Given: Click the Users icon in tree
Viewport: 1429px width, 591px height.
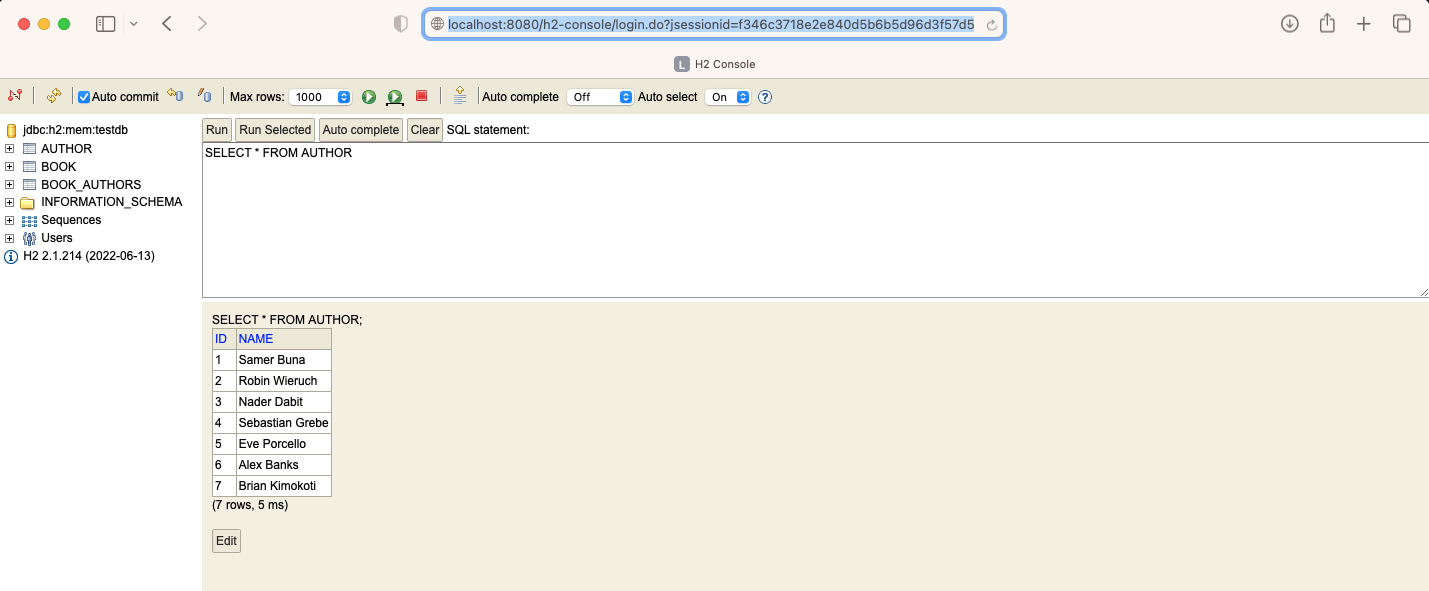Looking at the screenshot, I should [29, 238].
